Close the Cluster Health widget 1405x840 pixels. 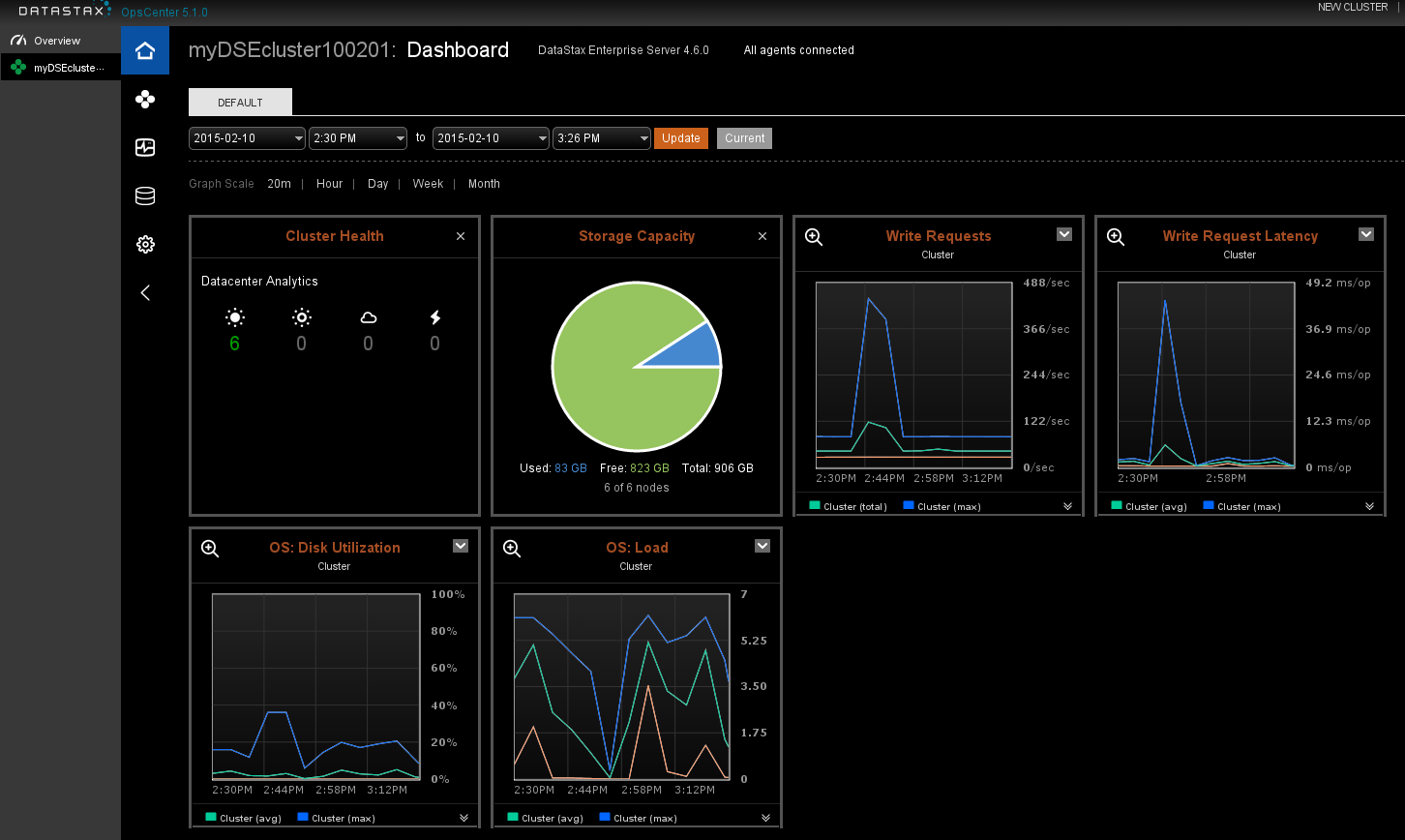[x=461, y=236]
